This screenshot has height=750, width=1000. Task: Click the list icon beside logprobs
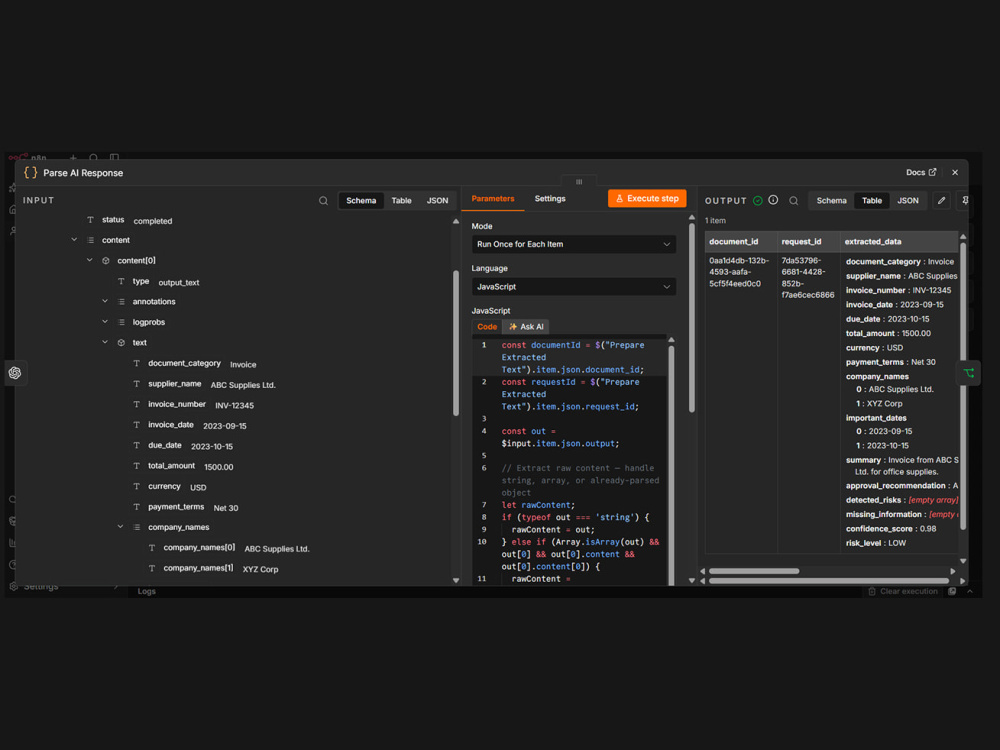point(121,322)
